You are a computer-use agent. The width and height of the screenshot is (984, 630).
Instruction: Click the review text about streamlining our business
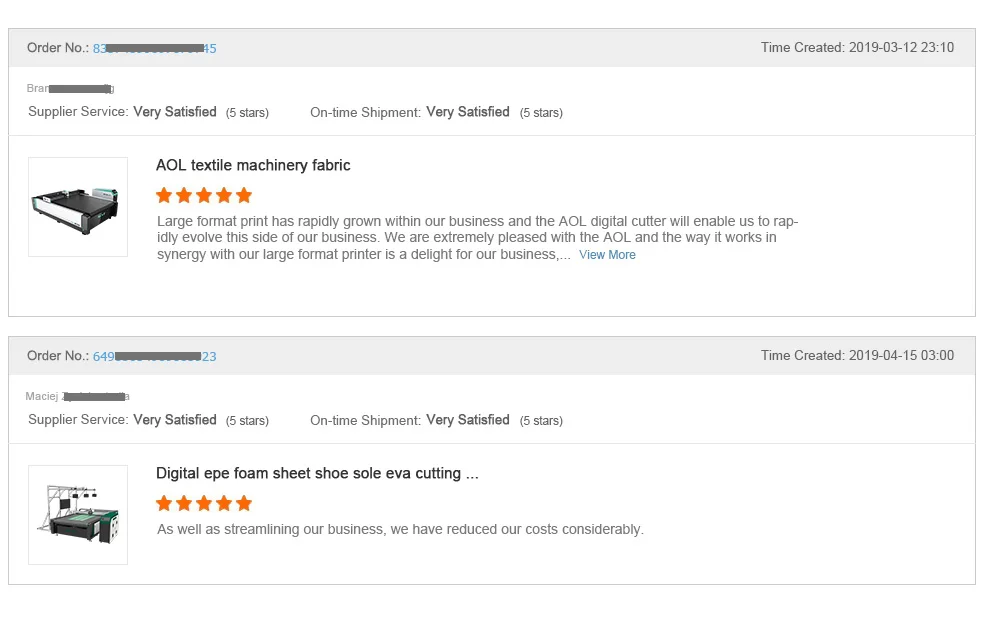click(x=400, y=529)
